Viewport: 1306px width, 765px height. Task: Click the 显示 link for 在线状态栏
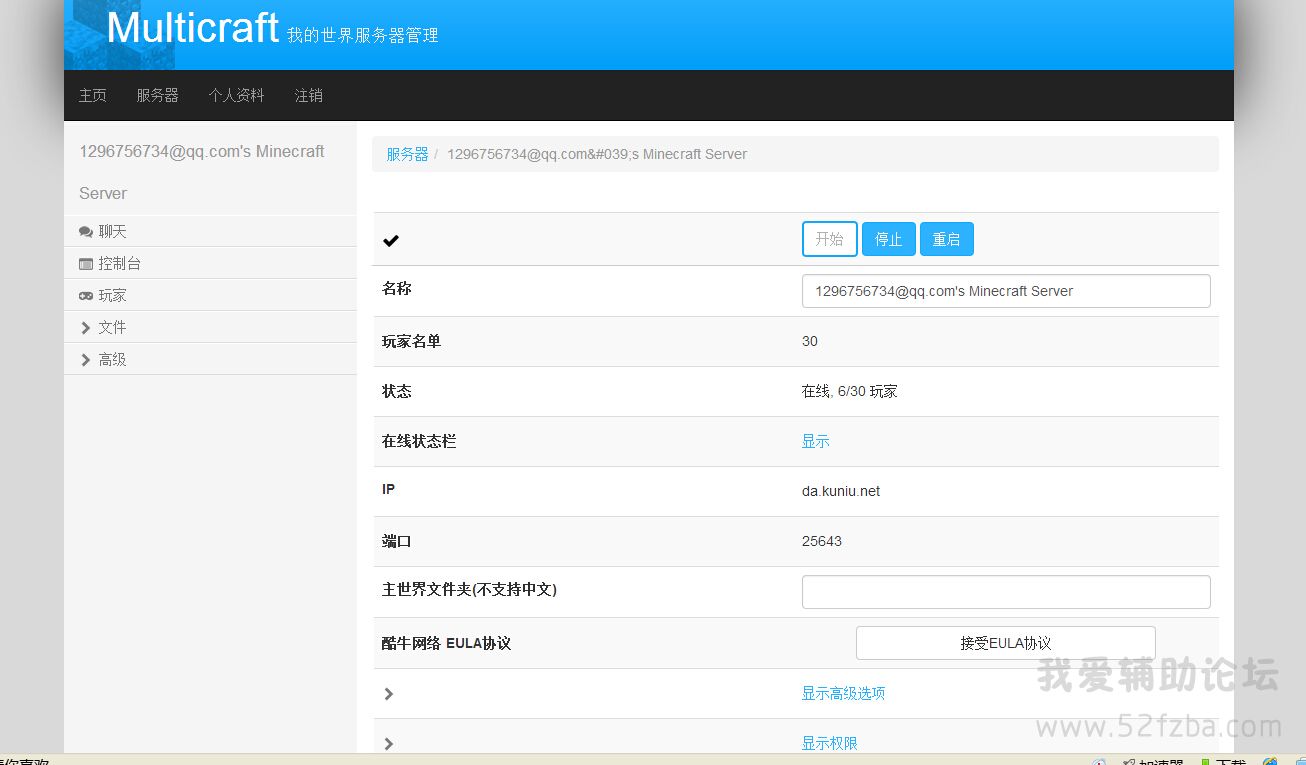[x=816, y=441]
